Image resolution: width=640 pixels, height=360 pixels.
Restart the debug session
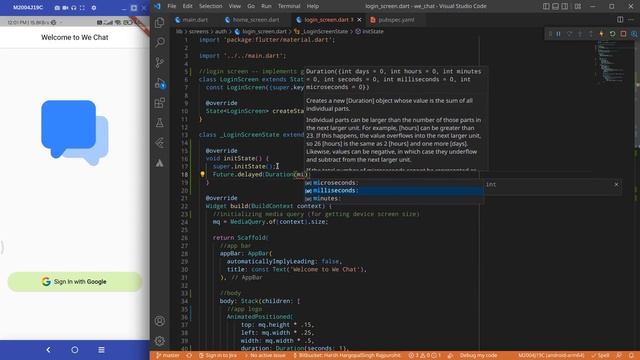pos(612,34)
